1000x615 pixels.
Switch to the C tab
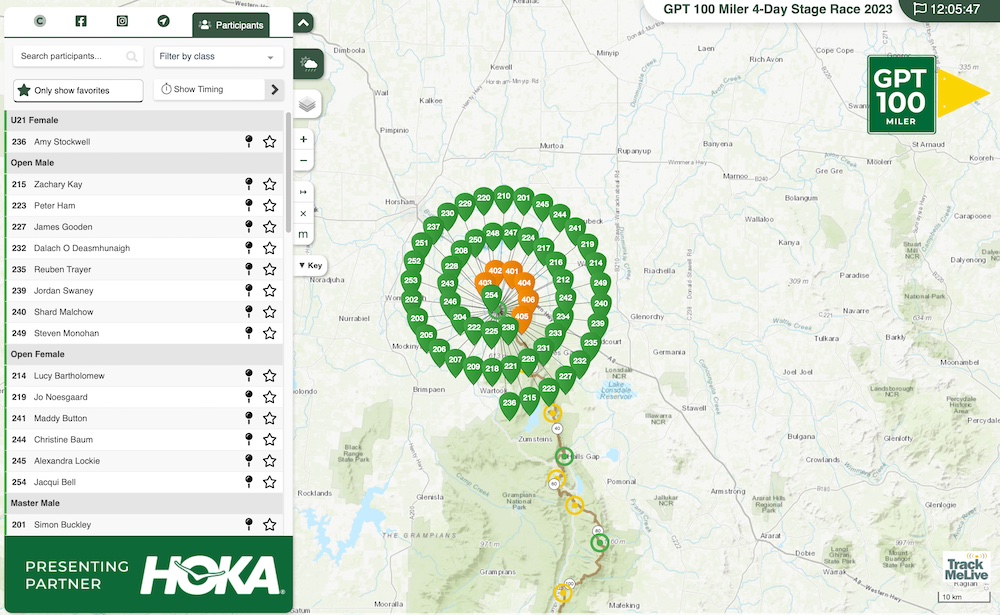click(40, 21)
